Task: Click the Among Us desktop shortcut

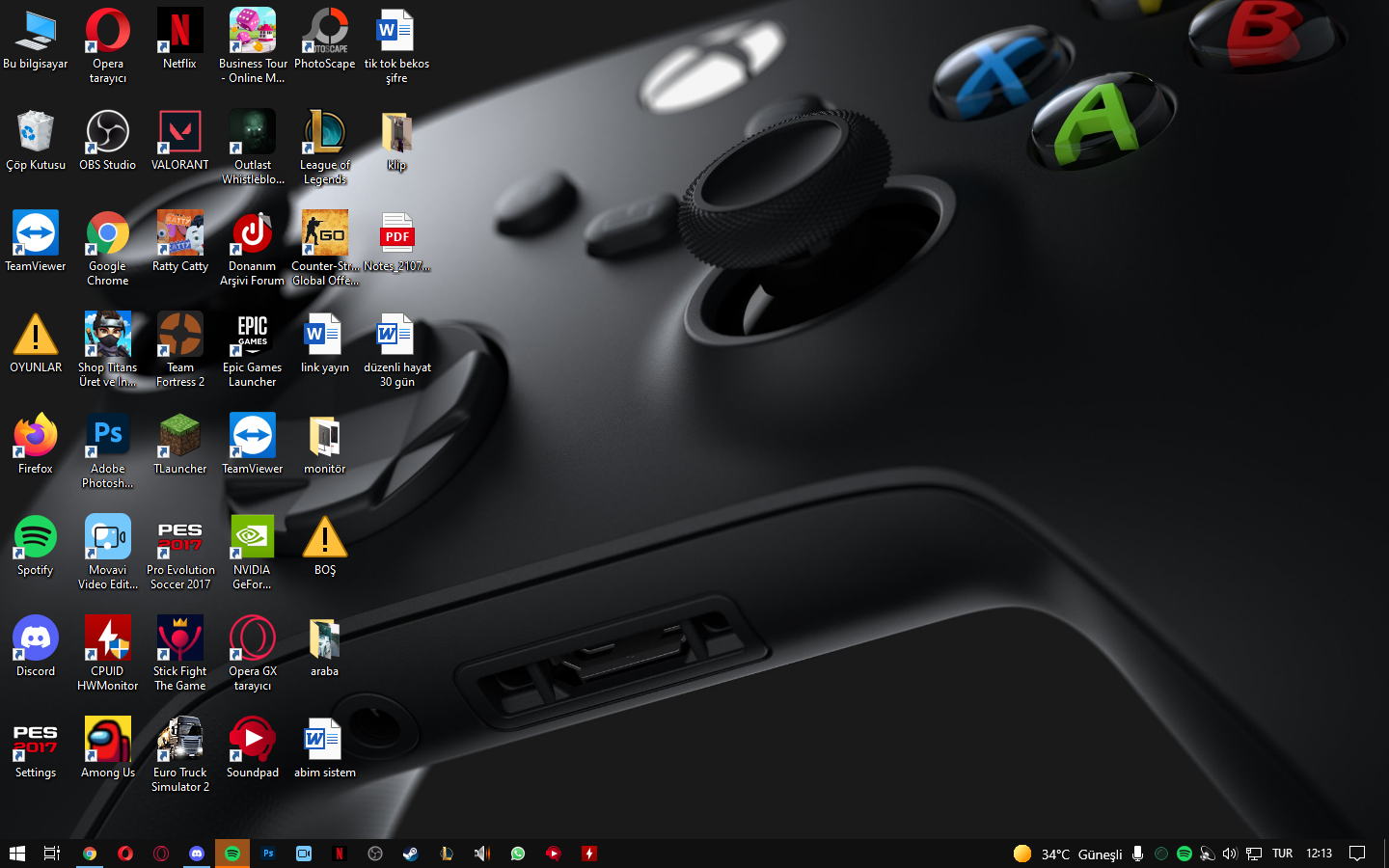Action: click(108, 748)
